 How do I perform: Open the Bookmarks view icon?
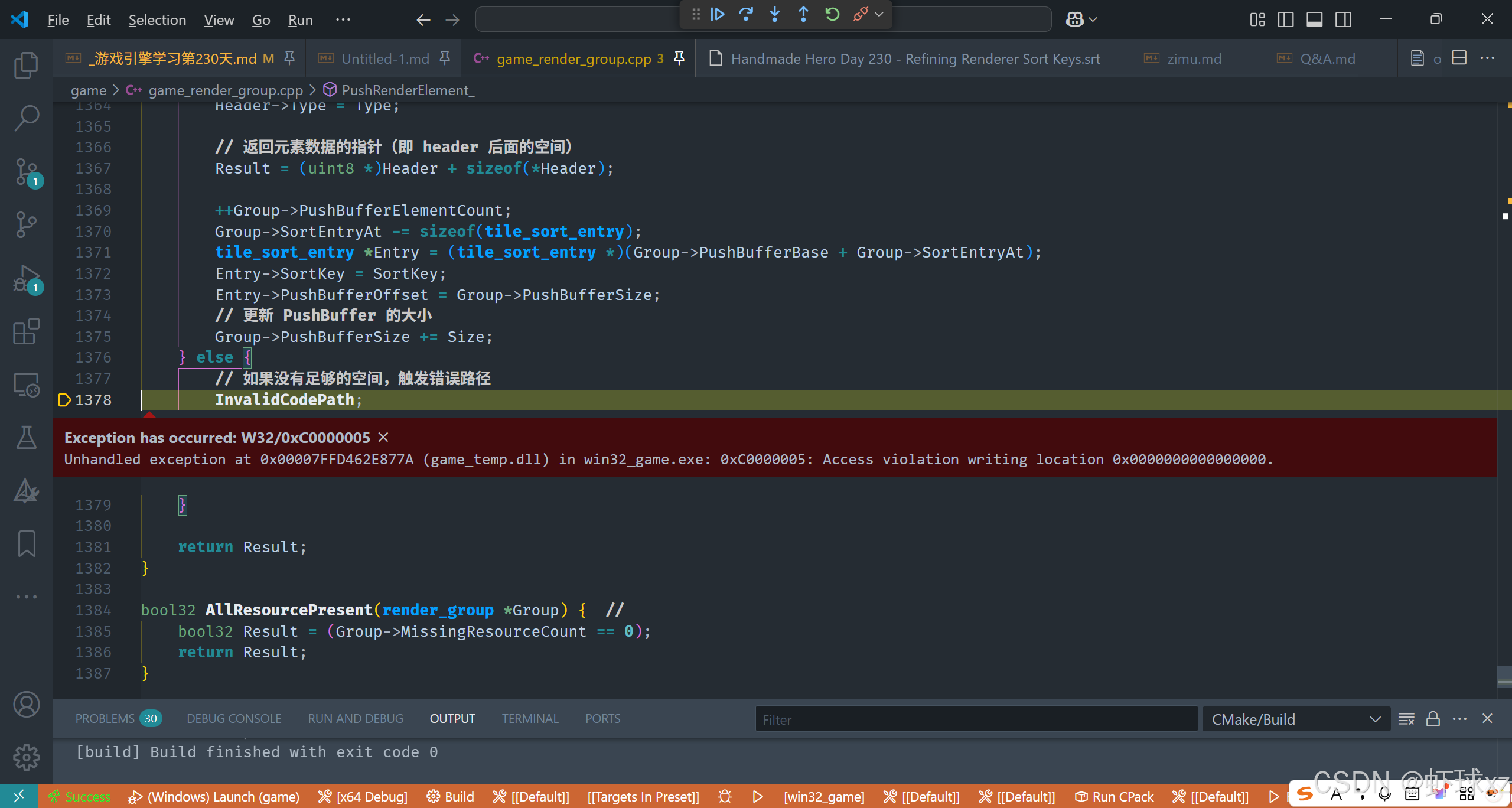point(26,543)
